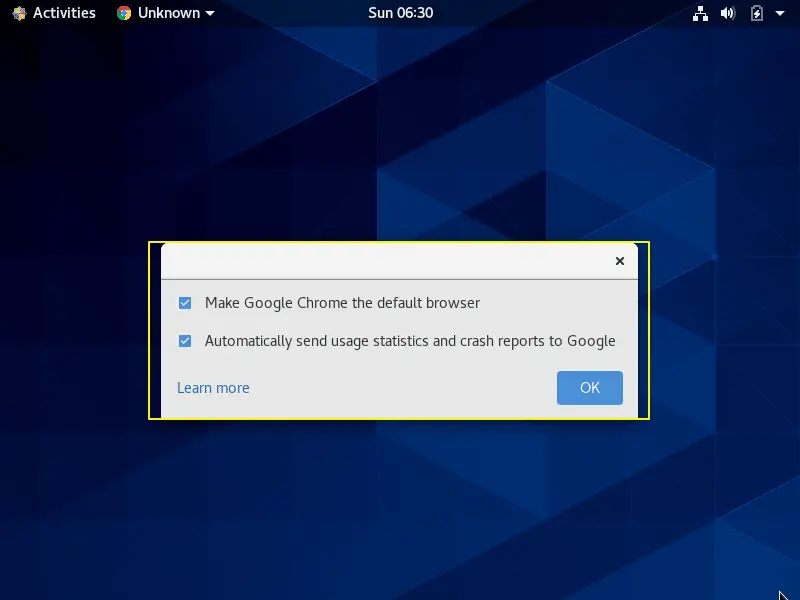The image size is (800, 600).
Task: Click the Chrome icon in the top bar
Action: point(124,13)
